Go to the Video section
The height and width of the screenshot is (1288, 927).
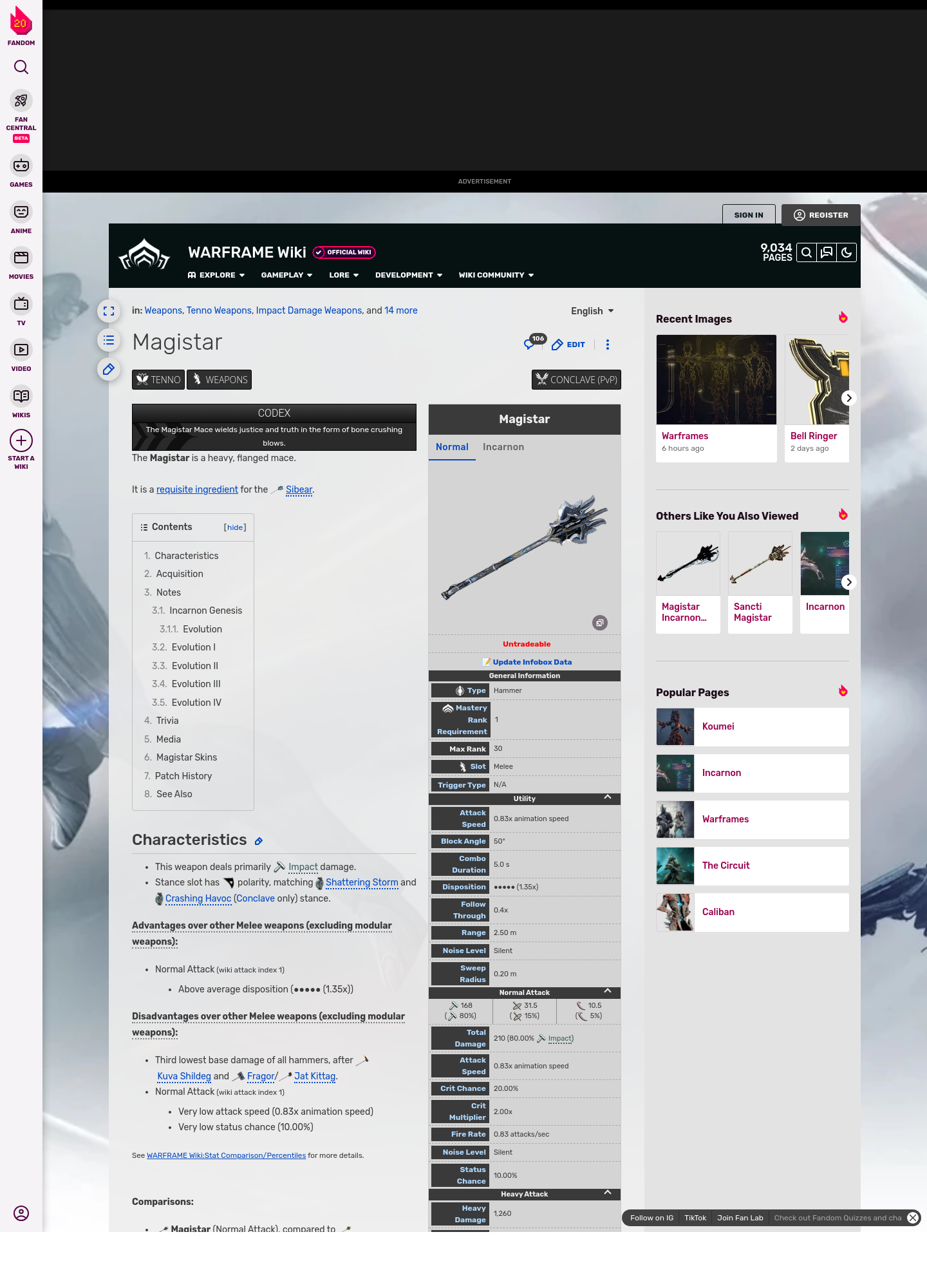point(21,355)
